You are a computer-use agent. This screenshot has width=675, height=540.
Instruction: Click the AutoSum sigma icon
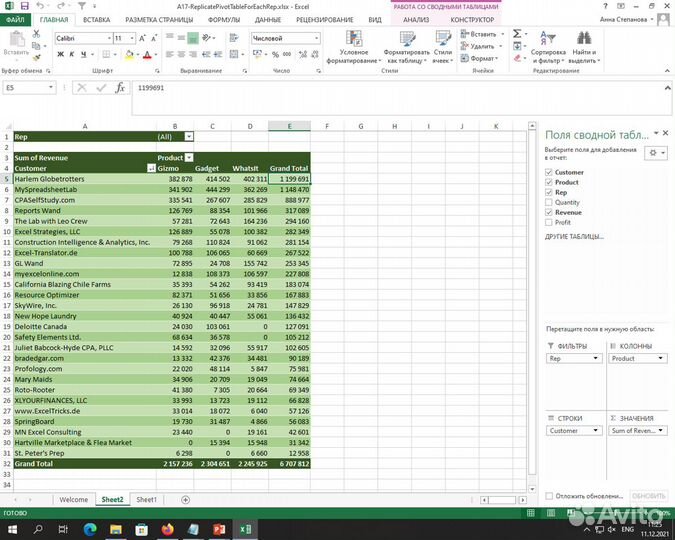coord(517,34)
